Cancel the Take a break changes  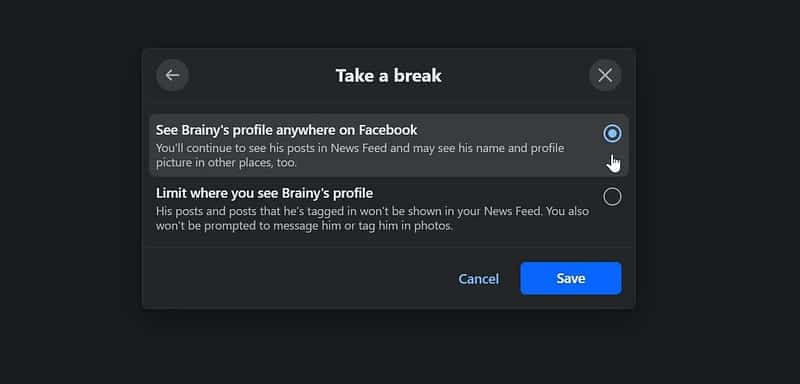(479, 279)
